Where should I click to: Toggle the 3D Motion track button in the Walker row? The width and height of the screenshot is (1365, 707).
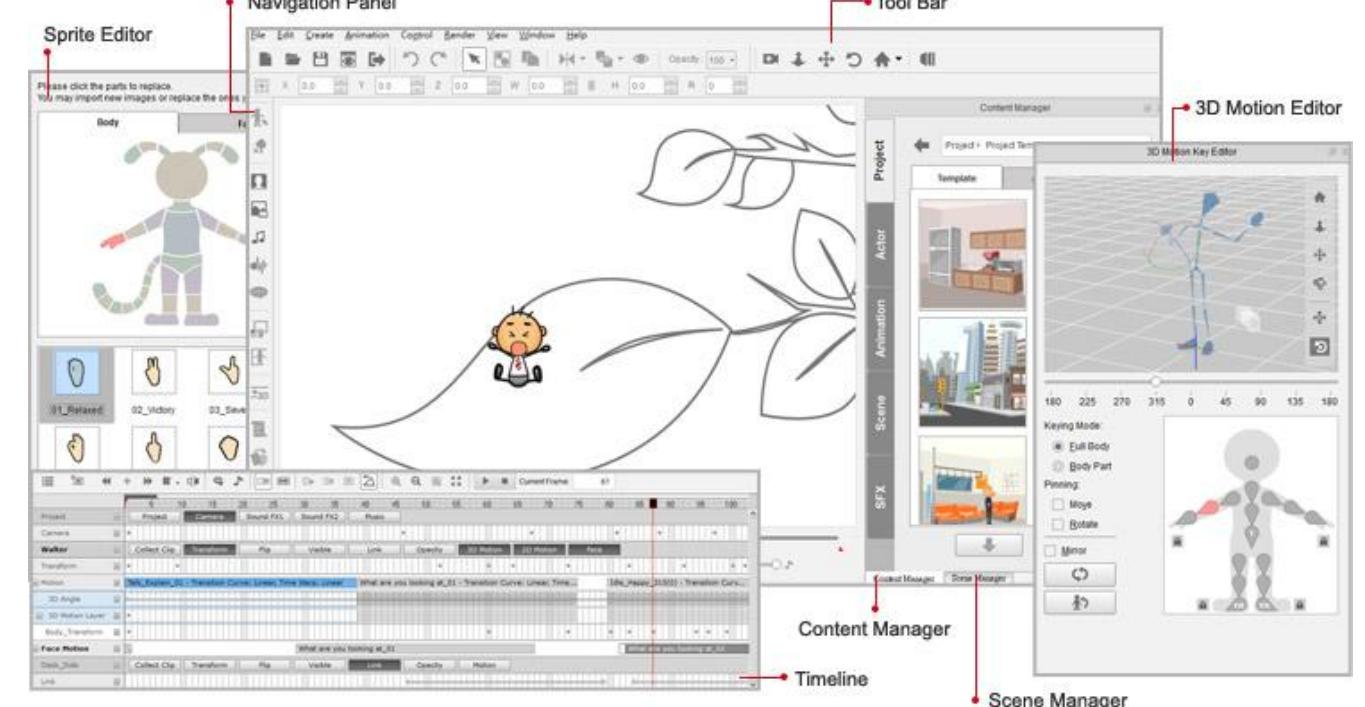[484, 549]
